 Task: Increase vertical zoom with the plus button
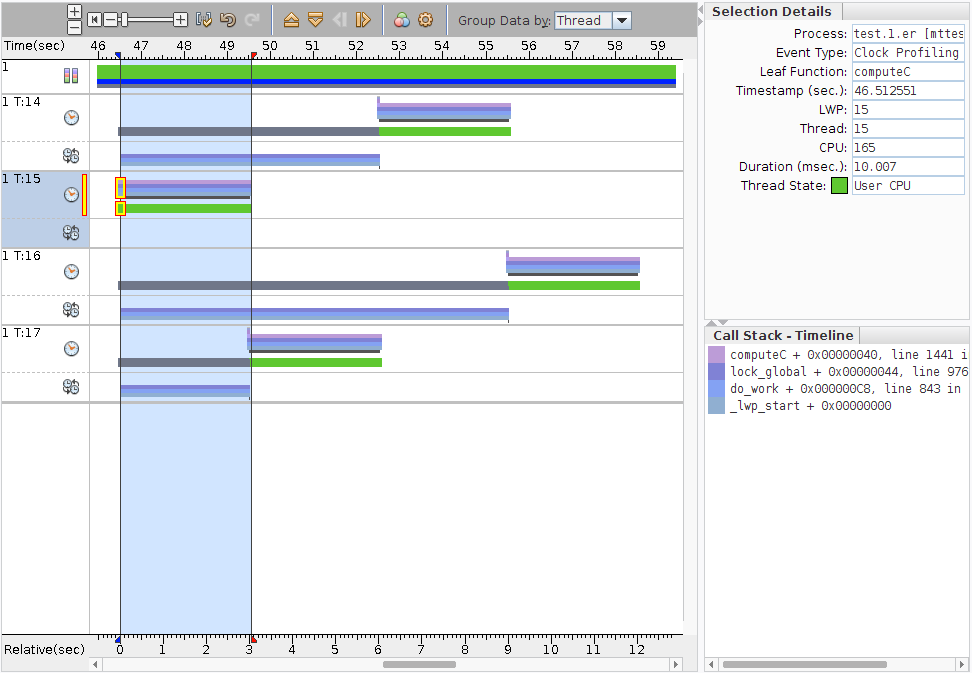74,12
